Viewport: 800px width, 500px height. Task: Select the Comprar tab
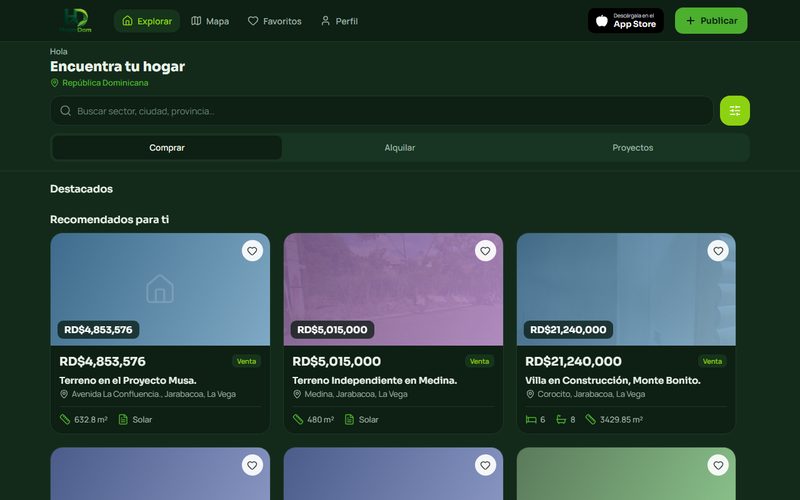tap(167, 147)
